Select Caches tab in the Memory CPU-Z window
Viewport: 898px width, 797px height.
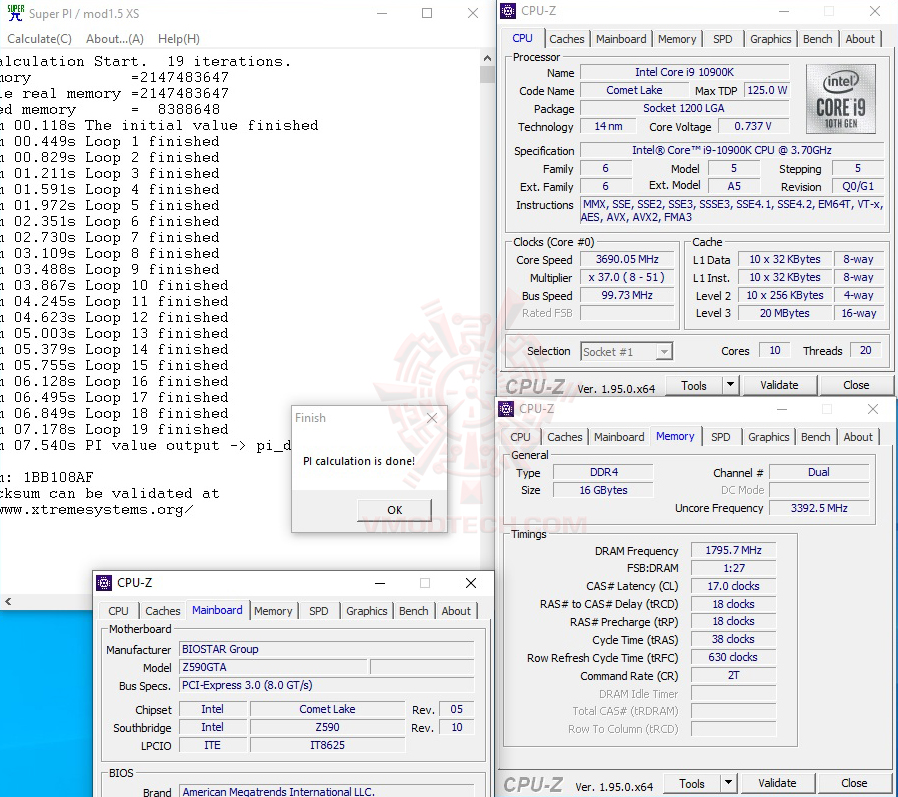(x=564, y=437)
